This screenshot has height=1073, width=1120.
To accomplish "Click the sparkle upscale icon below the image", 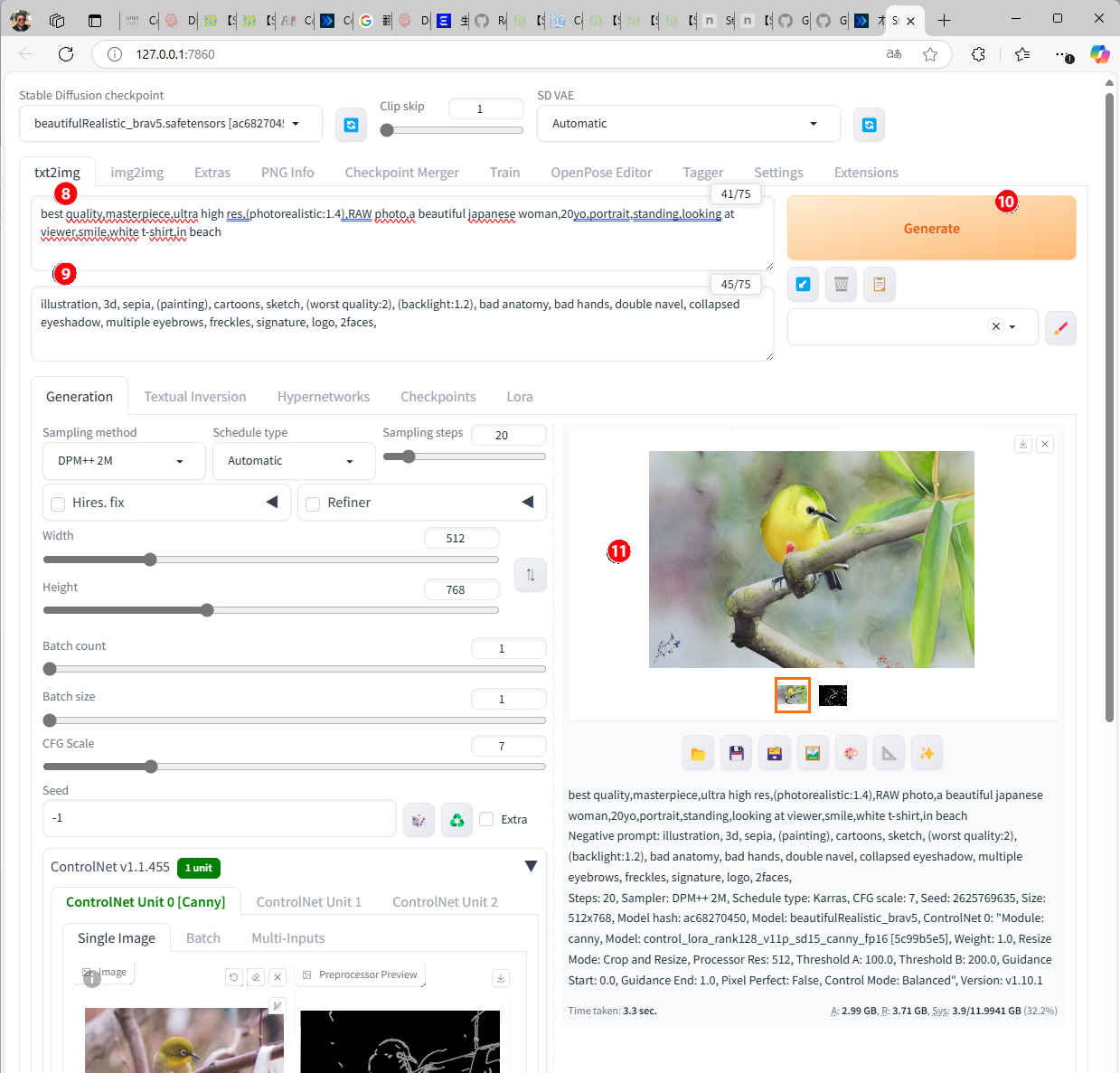I will click(x=927, y=753).
